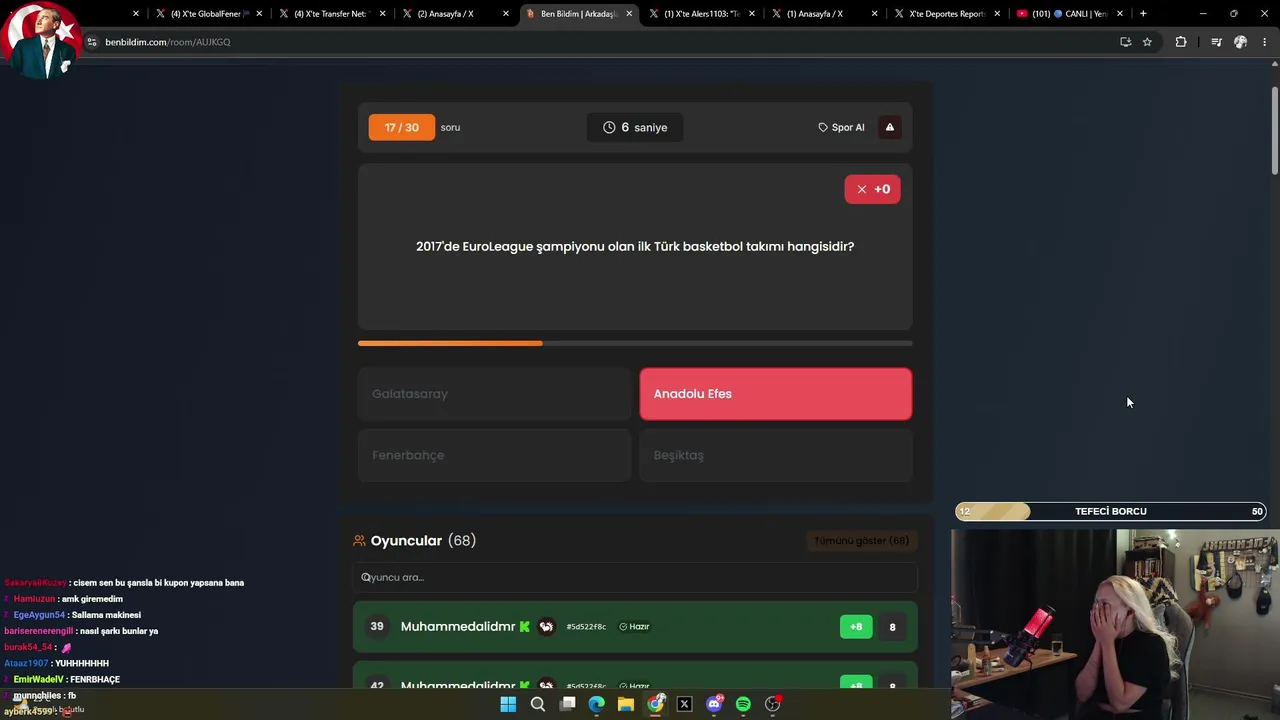Open the Chrome three-dot menu
Image resolution: width=1280 pixels, height=720 pixels.
point(1265,42)
